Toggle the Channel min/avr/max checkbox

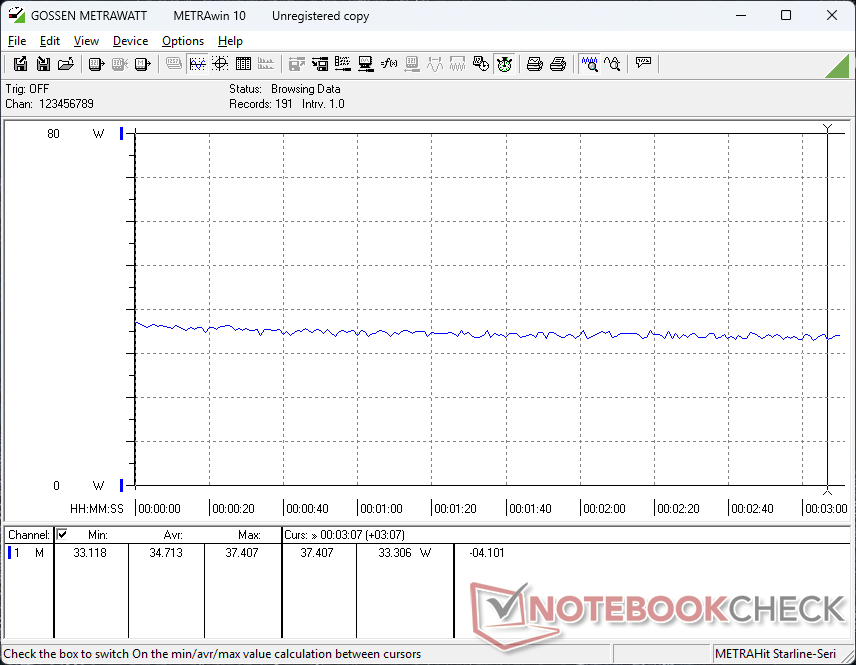tap(62, 535)
